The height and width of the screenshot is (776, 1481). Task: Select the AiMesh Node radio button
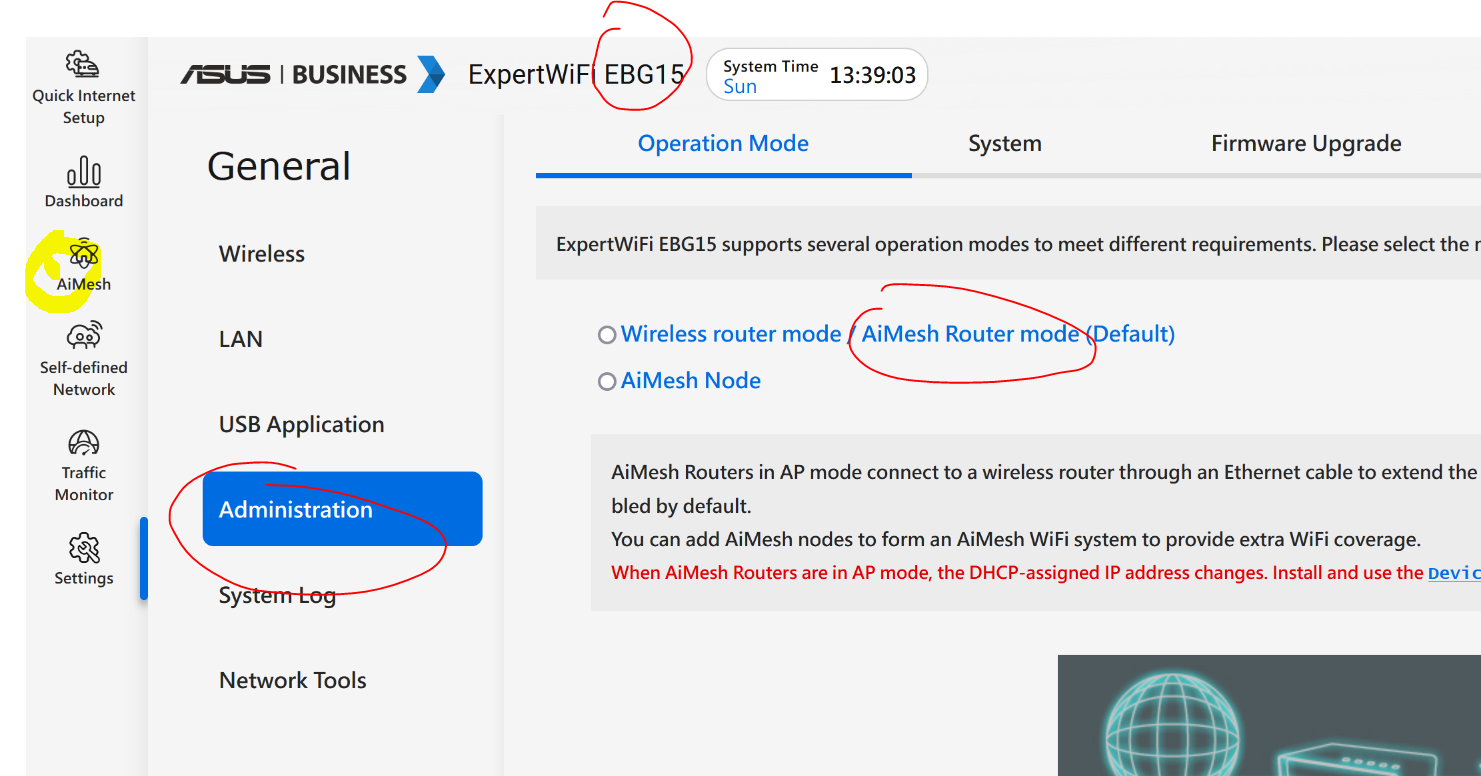click(x=607, y=381)
